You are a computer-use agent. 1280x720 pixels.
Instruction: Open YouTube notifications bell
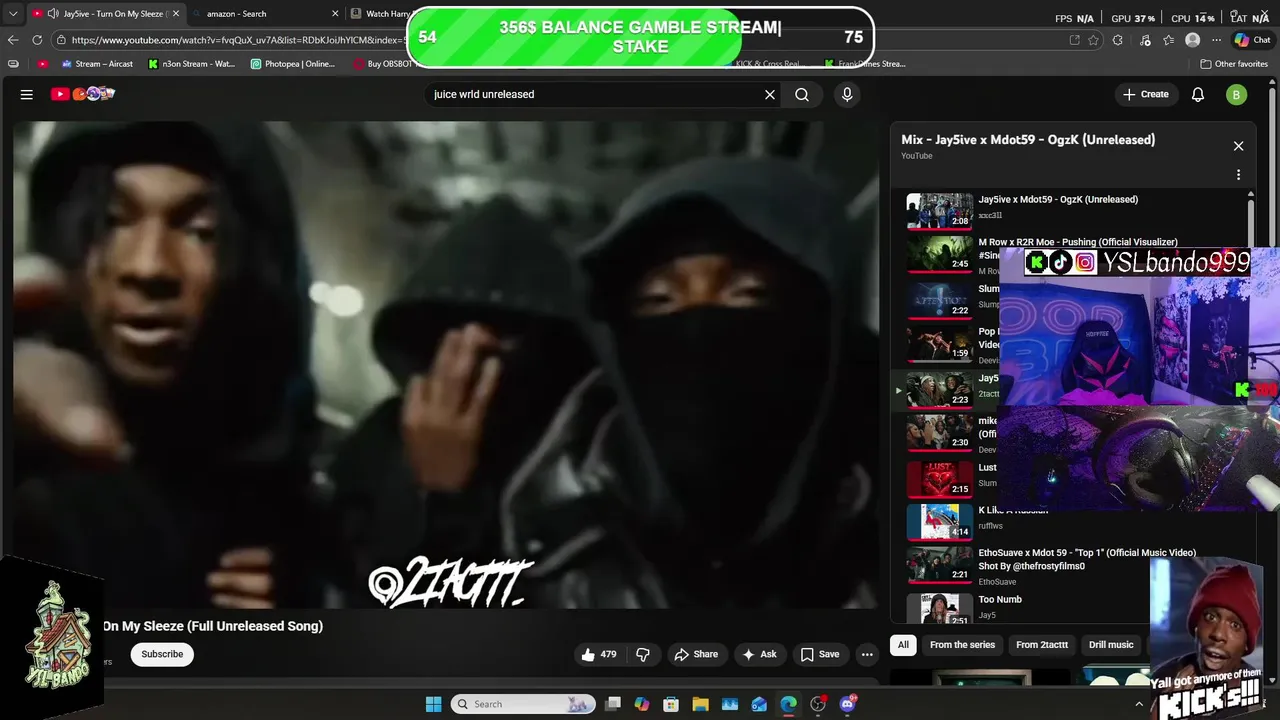tap(1198, 94)
